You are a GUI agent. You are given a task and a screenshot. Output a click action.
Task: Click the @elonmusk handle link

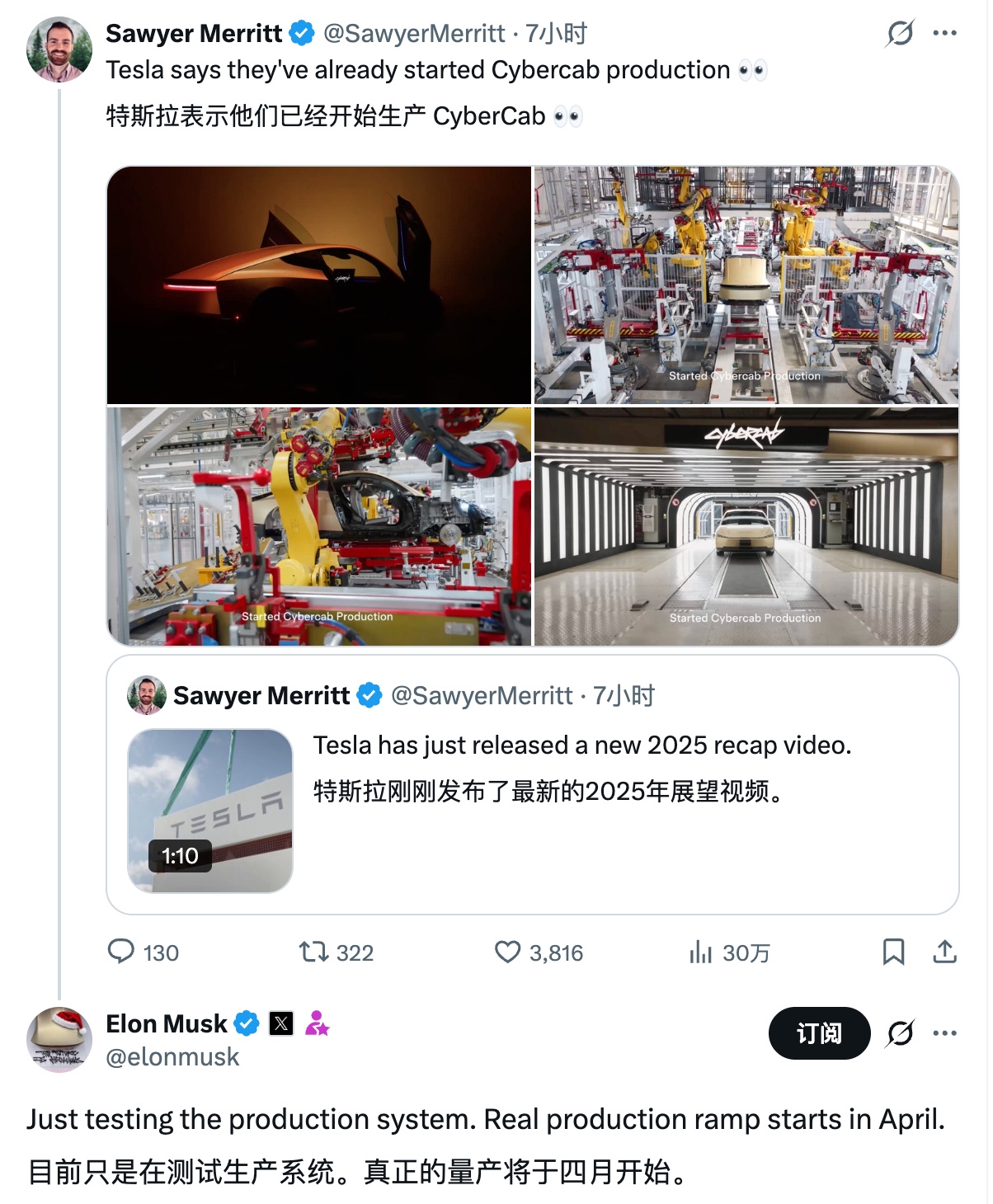pos(172,1057)
